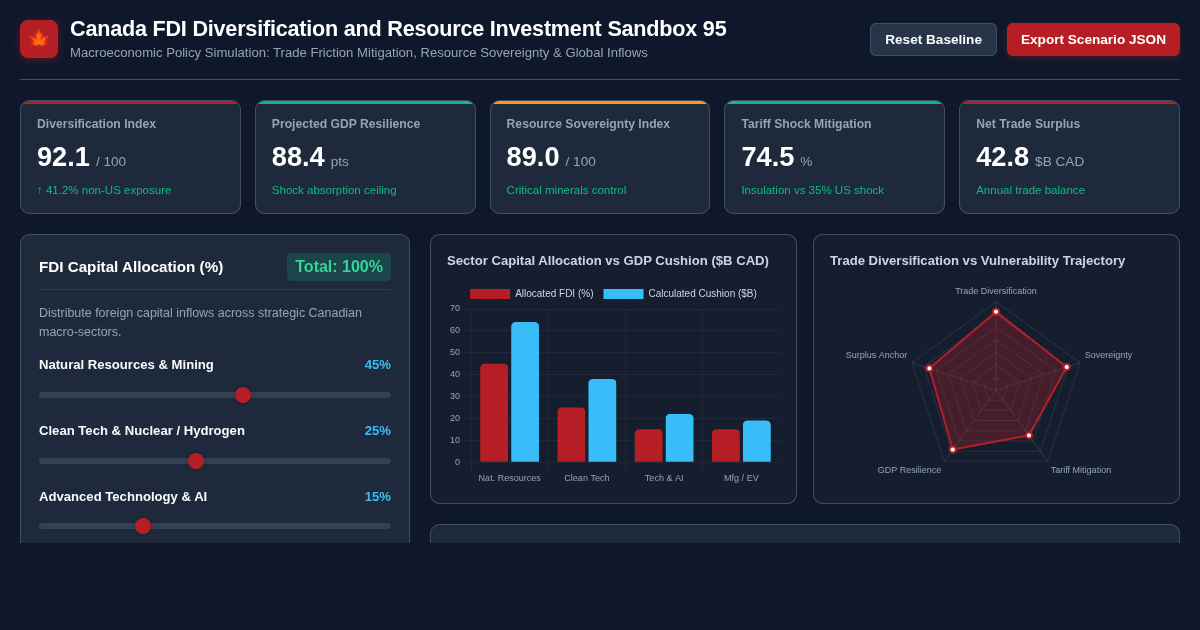Click the Surplus Anchor radar data point
This screenshot has height=630, width=1200.
pos(929,368)
